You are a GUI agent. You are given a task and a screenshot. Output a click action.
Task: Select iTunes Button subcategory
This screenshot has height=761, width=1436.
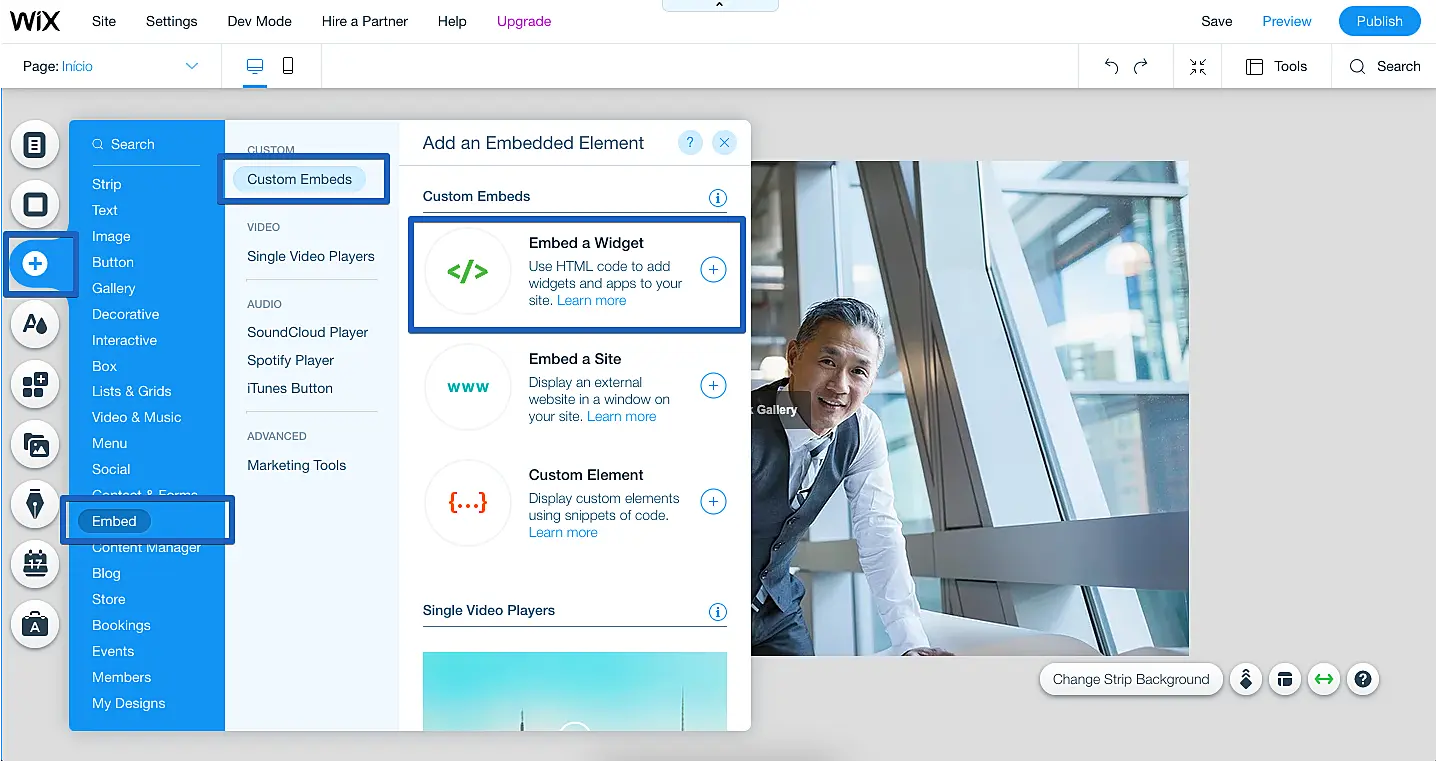point(290,388)
